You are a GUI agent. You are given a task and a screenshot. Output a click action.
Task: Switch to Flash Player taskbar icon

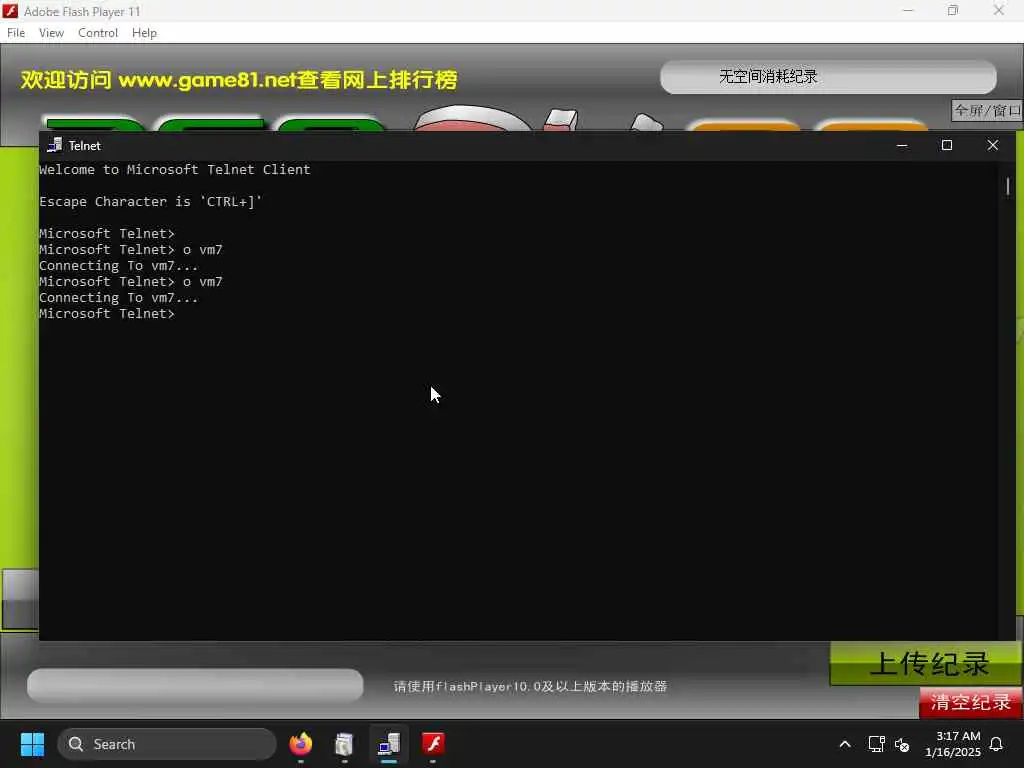433,744
